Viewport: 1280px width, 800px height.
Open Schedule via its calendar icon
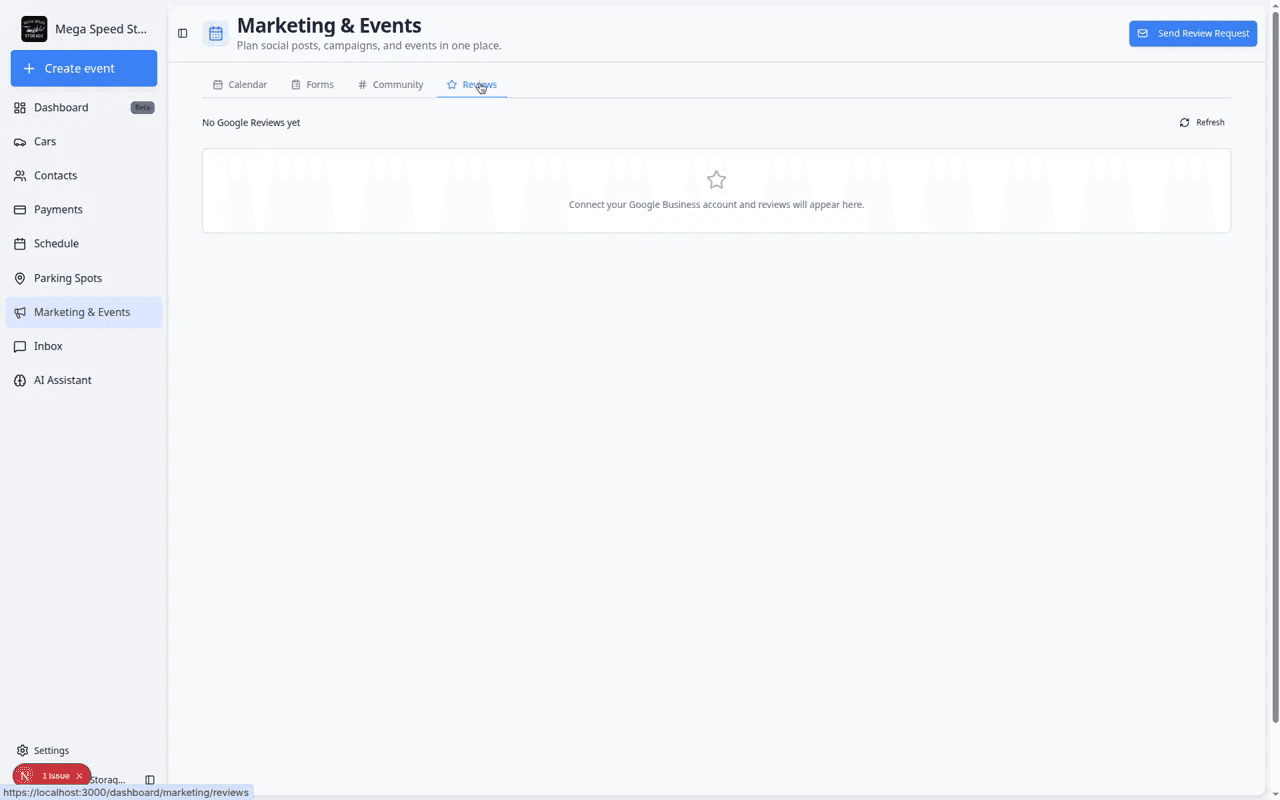[x=20, y=243]
